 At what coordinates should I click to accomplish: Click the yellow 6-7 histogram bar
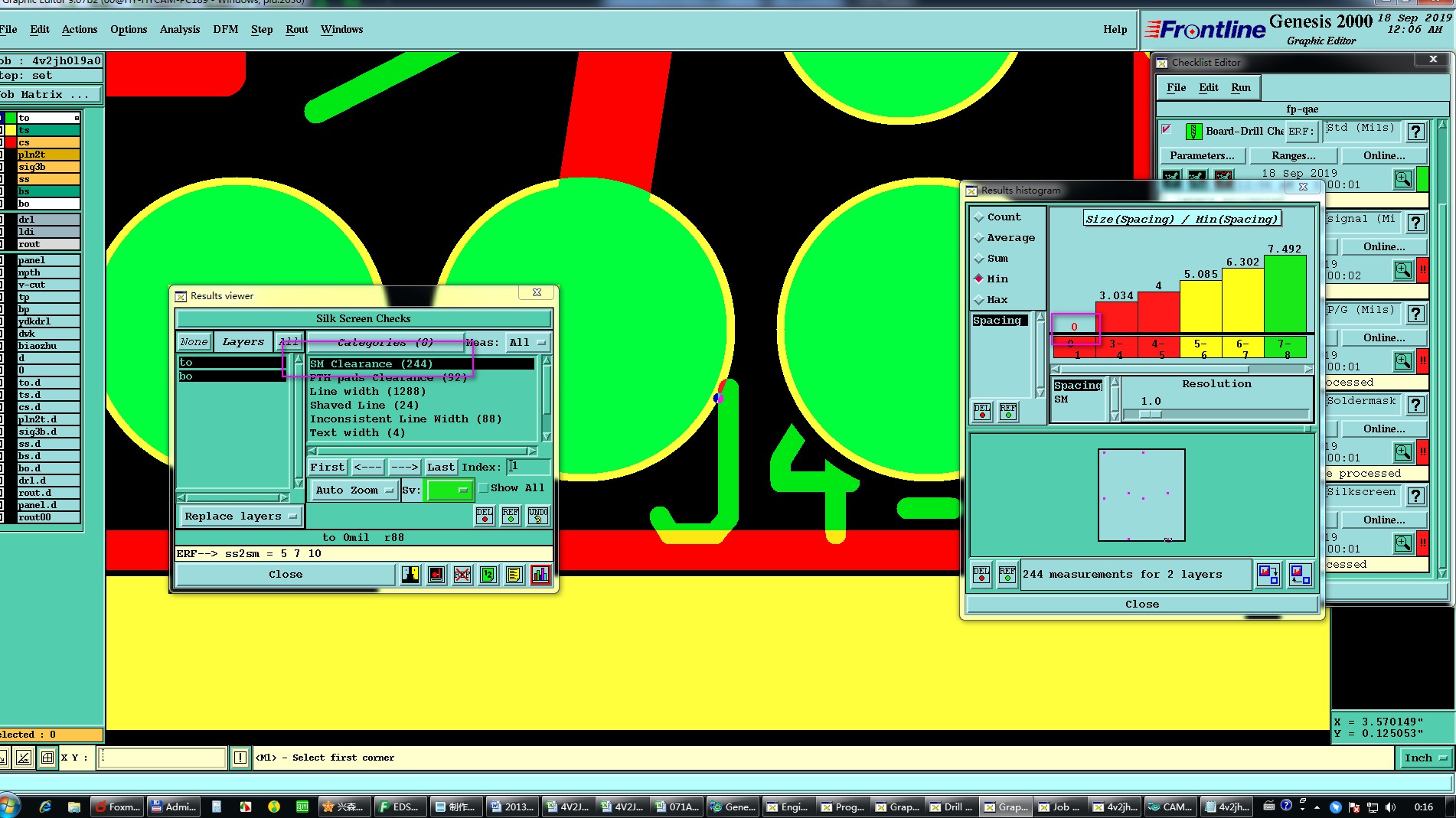click(x=1243, y=300)
